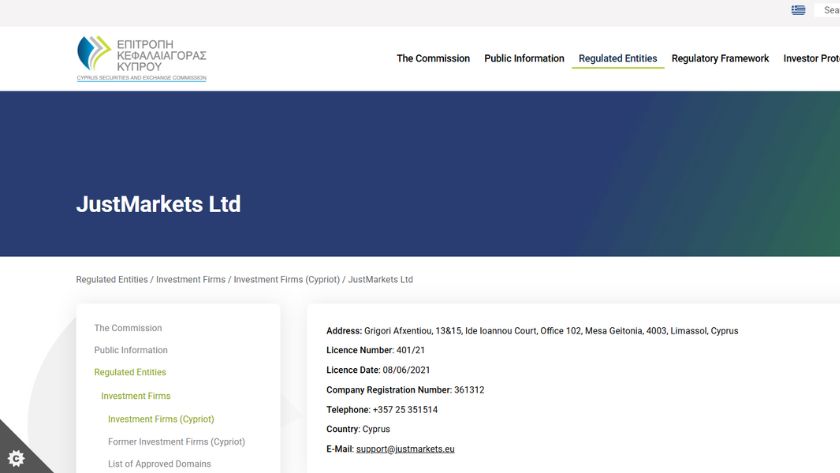Select Public Information in sidebar
Viewport: 840px width, 473px height.
click(131, 350)
